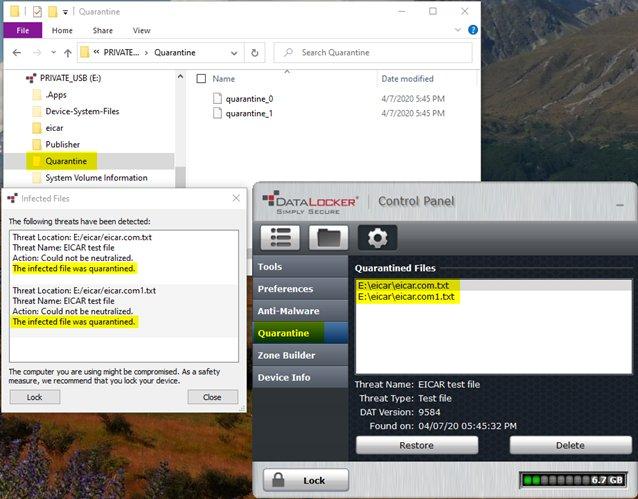The height and width of the screenshot is (499, 638).
Task: Click the Explorer help question mark icon
Action: click(x=467, y=31)
